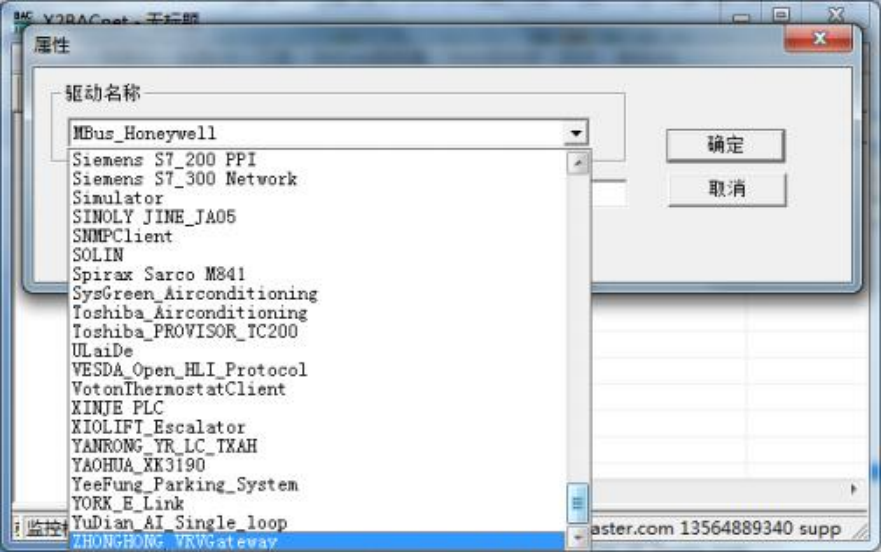Select YeeFung_Parking_System driver

pyautogui.click(x=317, y=484)
